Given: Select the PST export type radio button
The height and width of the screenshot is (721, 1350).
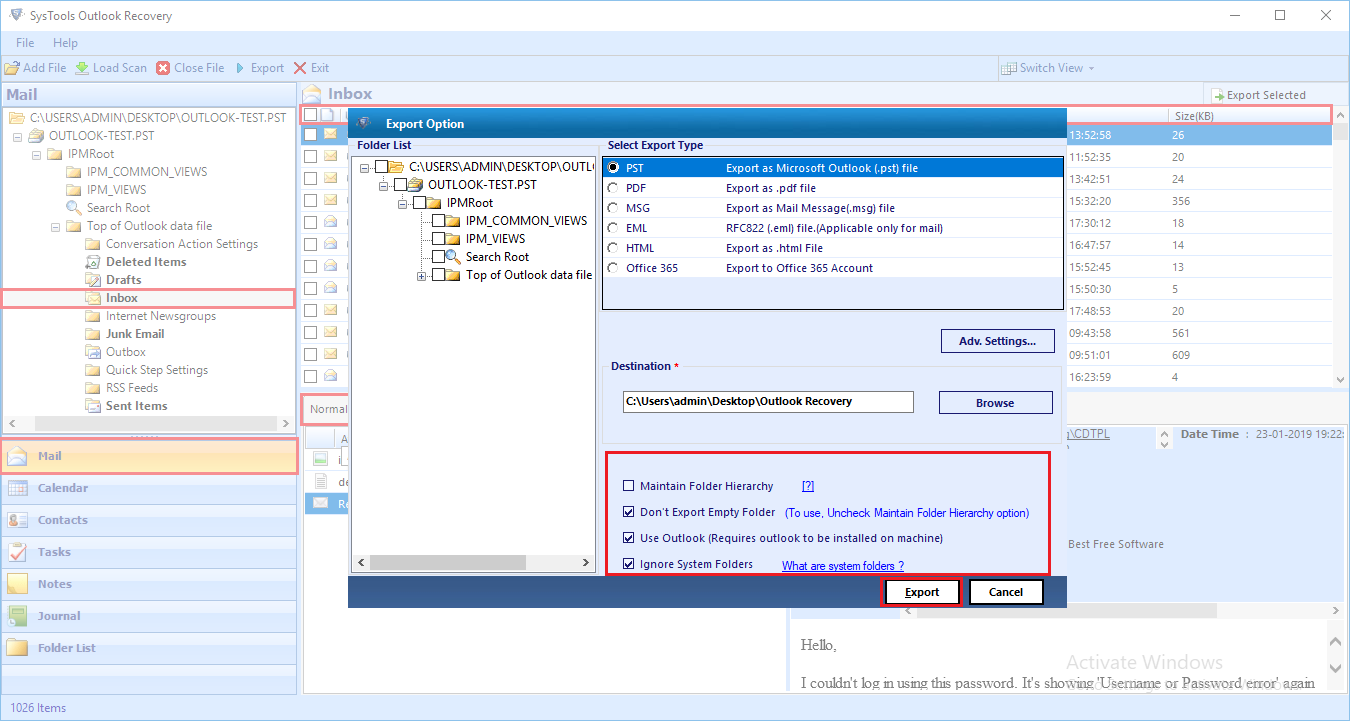Looking at the screenshot, I should point(613,168).
